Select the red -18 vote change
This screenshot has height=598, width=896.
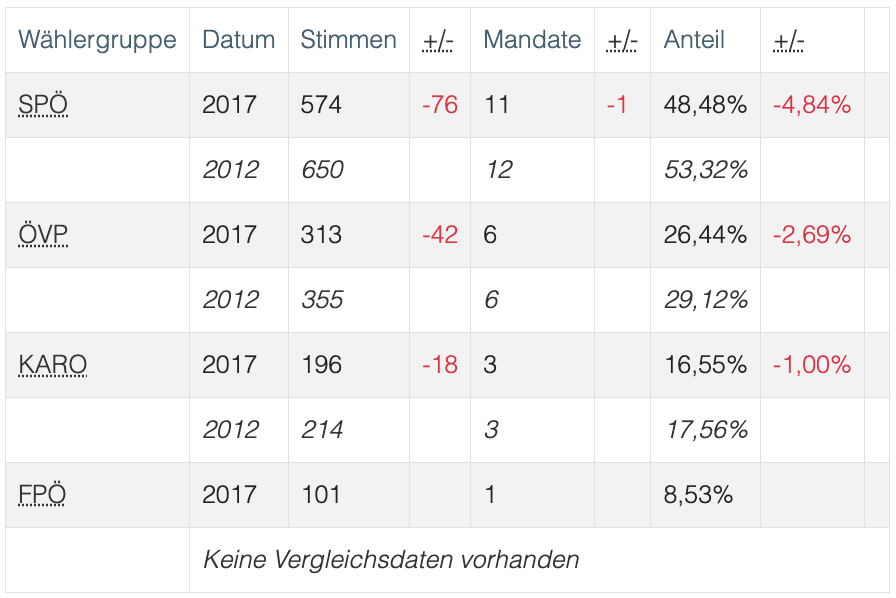[440, 365]
